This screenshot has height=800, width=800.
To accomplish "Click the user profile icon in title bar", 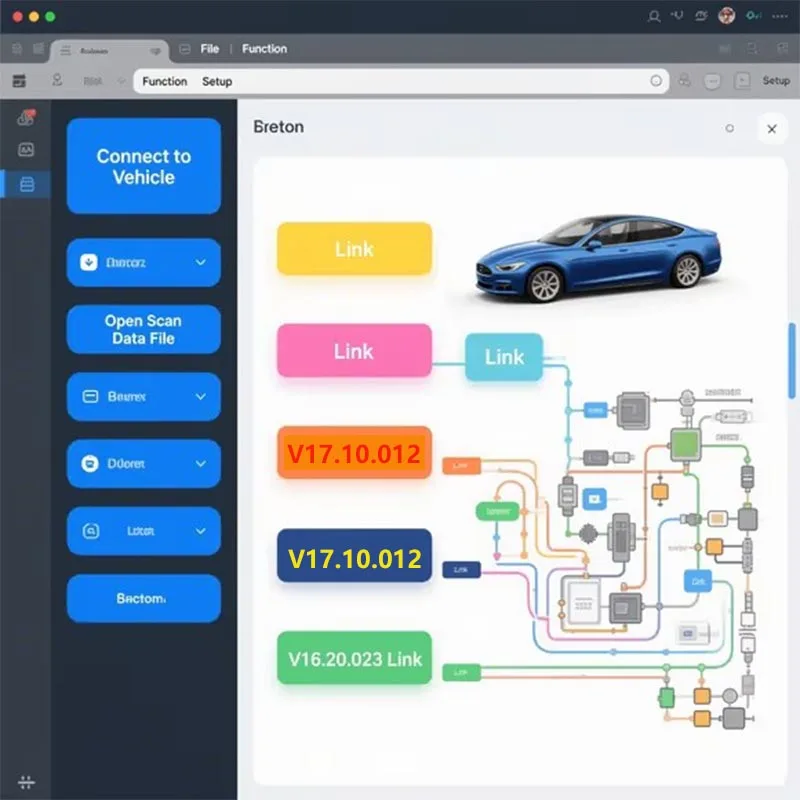I will click(654, 16).
